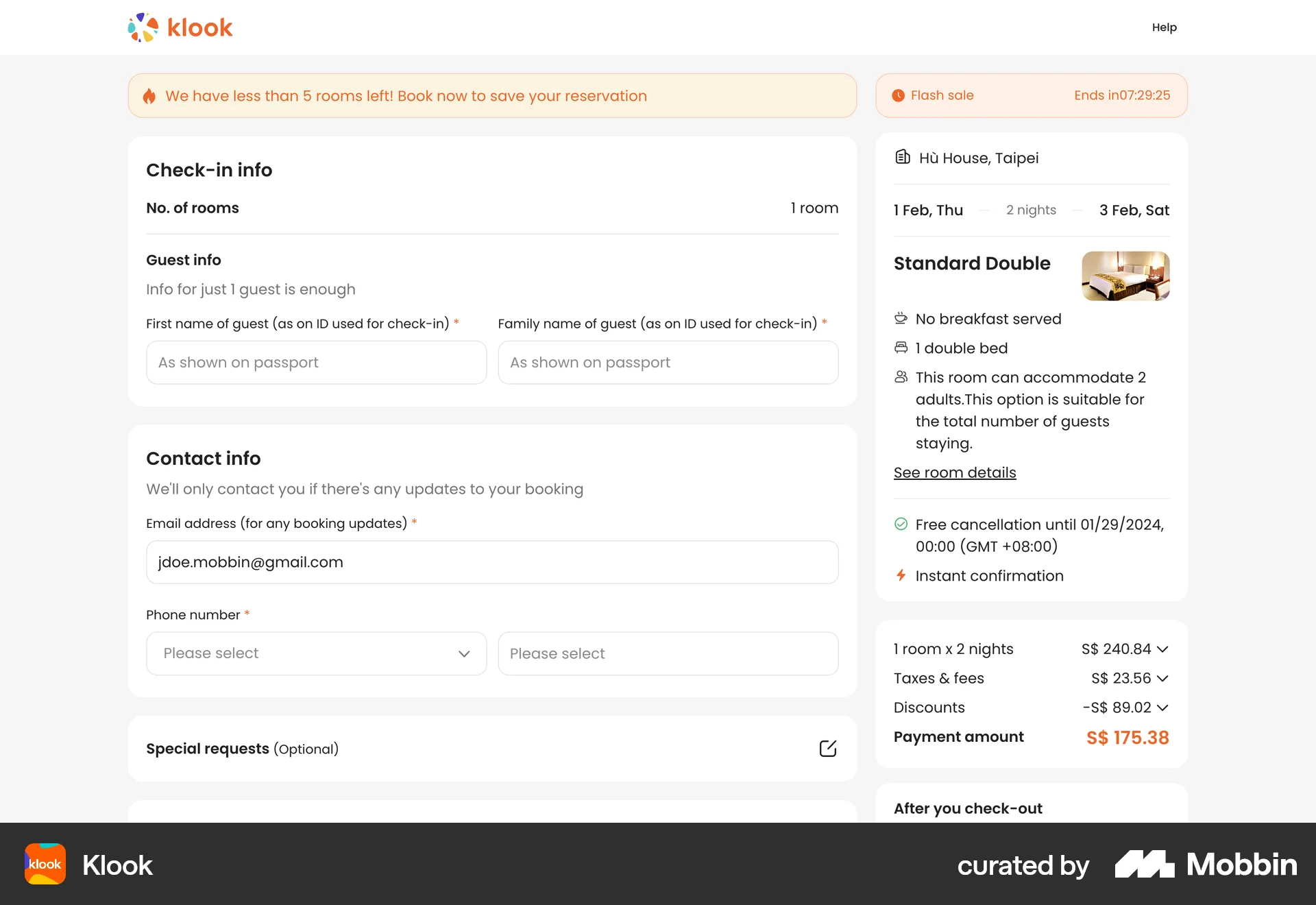Click the Instant confirmation lightning icon
This screenshot has height=905, width=1316.
pyautogui.click(x=901, y=575)
